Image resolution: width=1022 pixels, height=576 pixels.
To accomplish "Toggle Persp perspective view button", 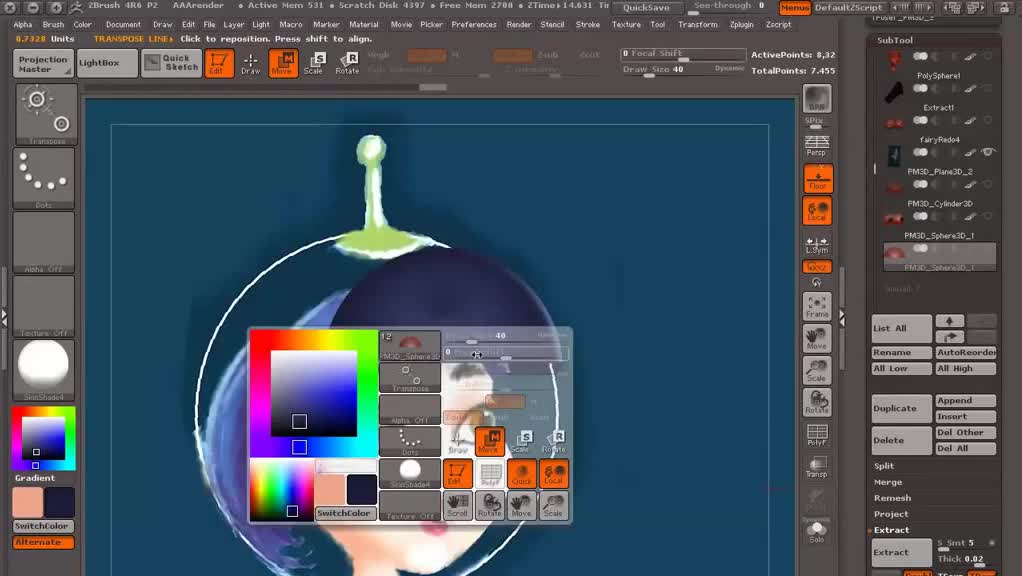I will [x=817, y=146].
